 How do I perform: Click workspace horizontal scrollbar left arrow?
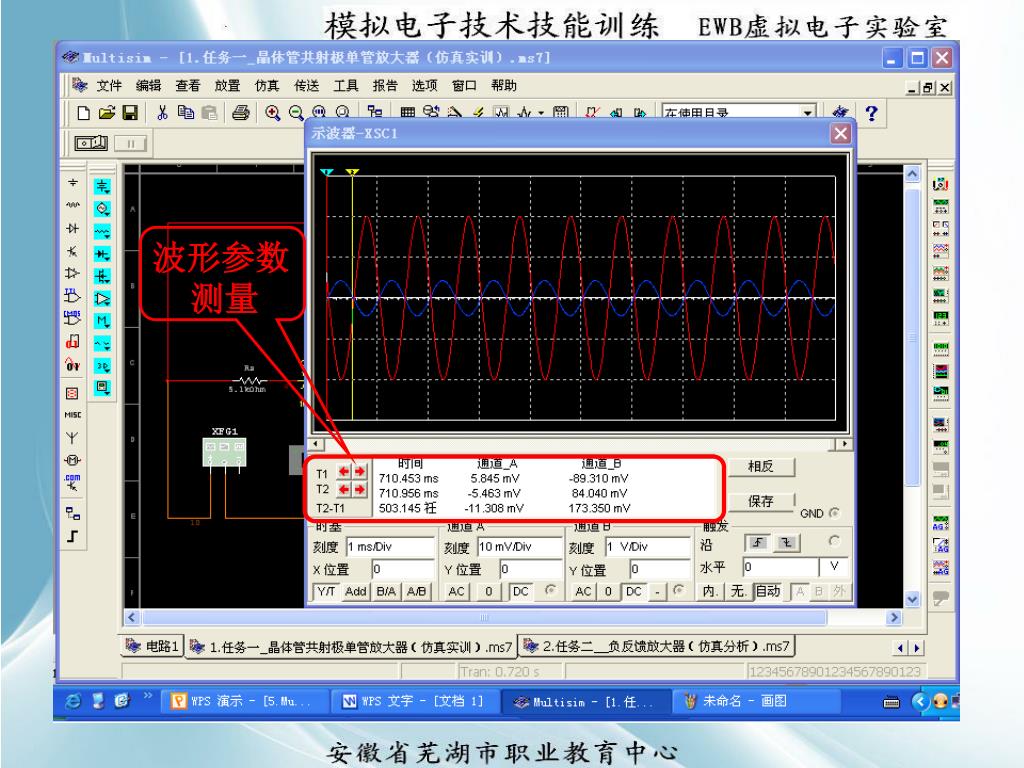pos(132,617)
